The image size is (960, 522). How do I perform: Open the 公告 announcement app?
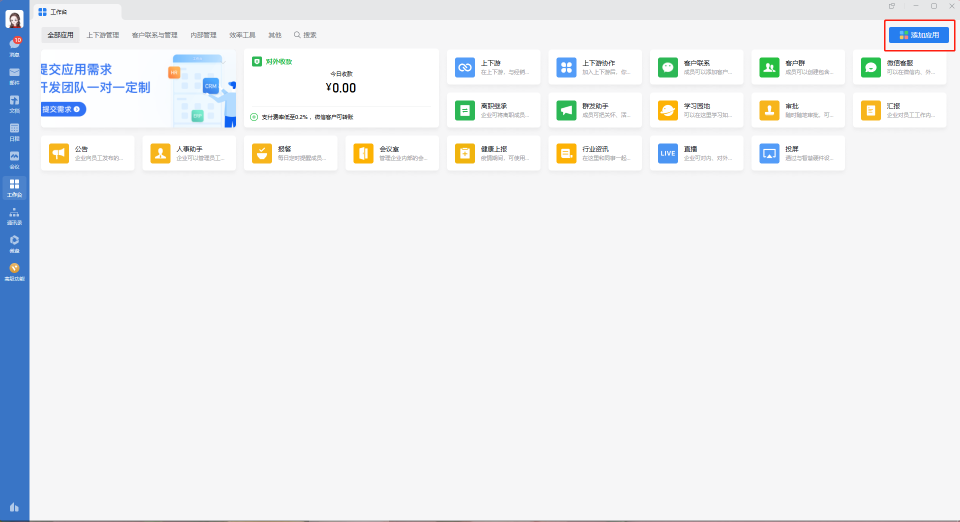click(87, 153)
